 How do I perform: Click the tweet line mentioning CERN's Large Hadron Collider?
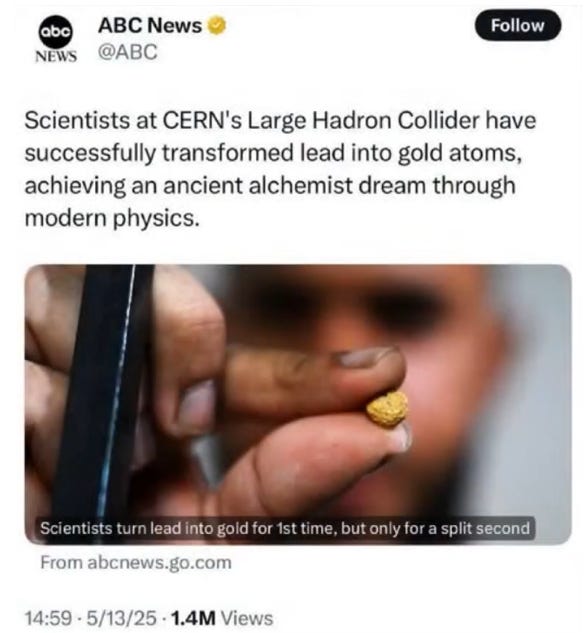(x=280, y=121)
